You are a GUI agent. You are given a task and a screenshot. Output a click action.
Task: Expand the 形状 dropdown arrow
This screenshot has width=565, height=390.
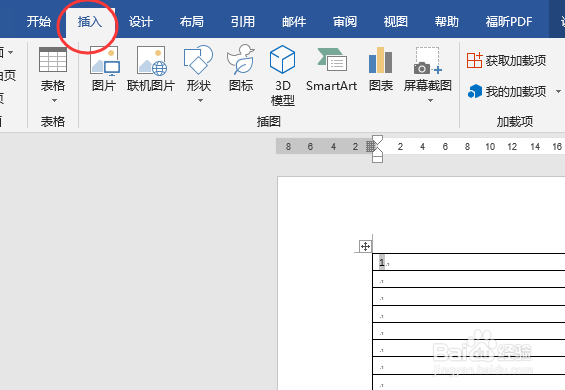click(x=200, y=101)
